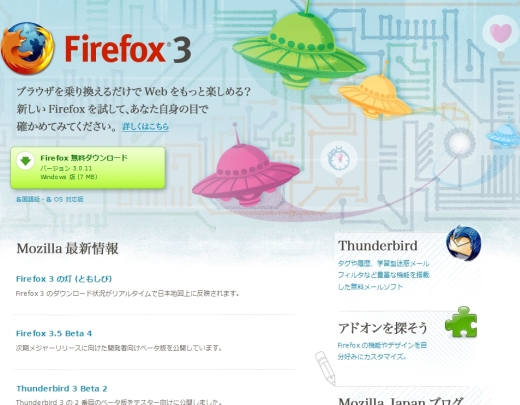This screenshot has width=520, height=405.
Task: Click the green download arrow icon
Action: click(25, 161)
